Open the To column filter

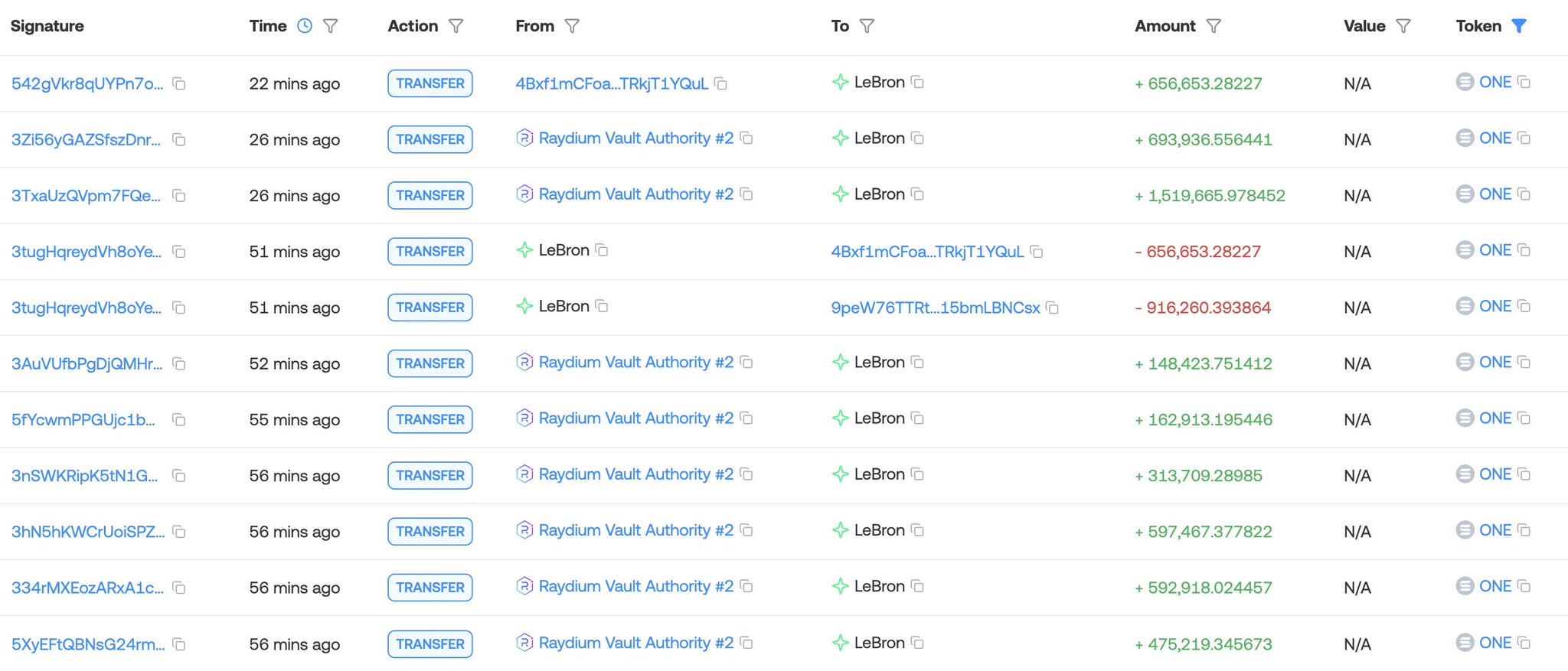pyautogui.click(x=867, y=26)
